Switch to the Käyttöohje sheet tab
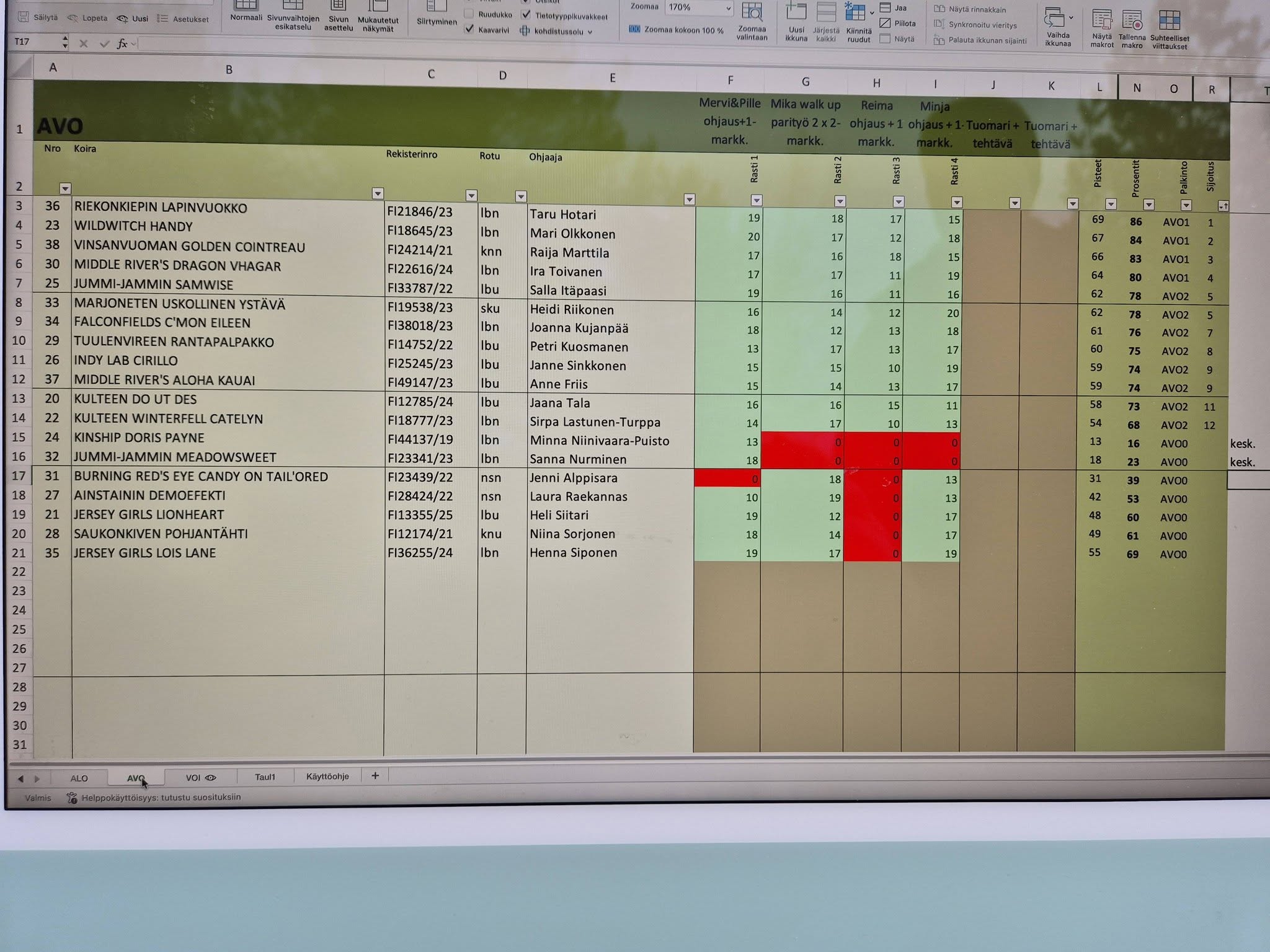This screenshot has width=1270, height=952. pyautogui.click(x=327, y=776)
